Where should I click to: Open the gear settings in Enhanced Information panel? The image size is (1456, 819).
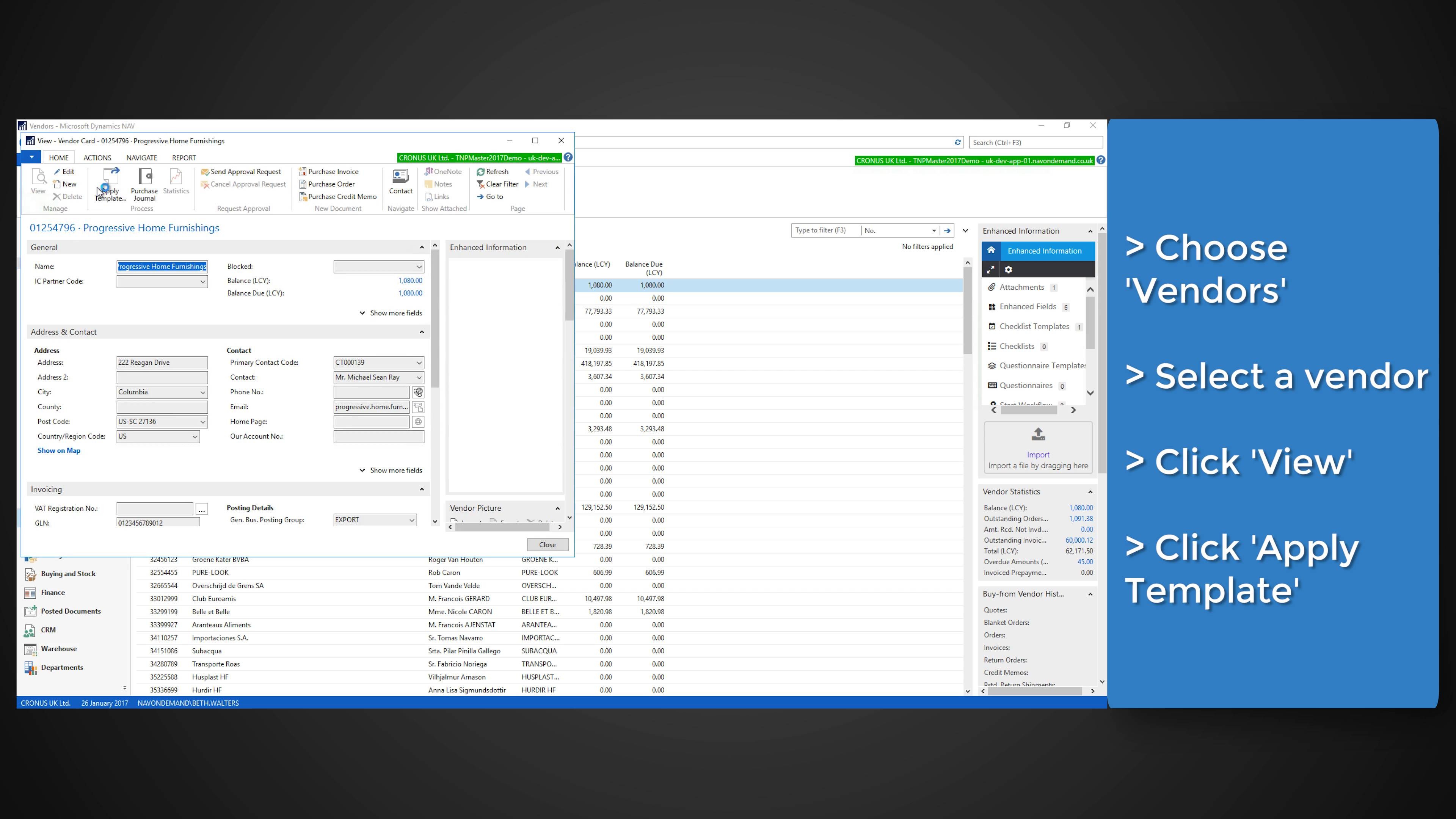(x=1009, y=270)
